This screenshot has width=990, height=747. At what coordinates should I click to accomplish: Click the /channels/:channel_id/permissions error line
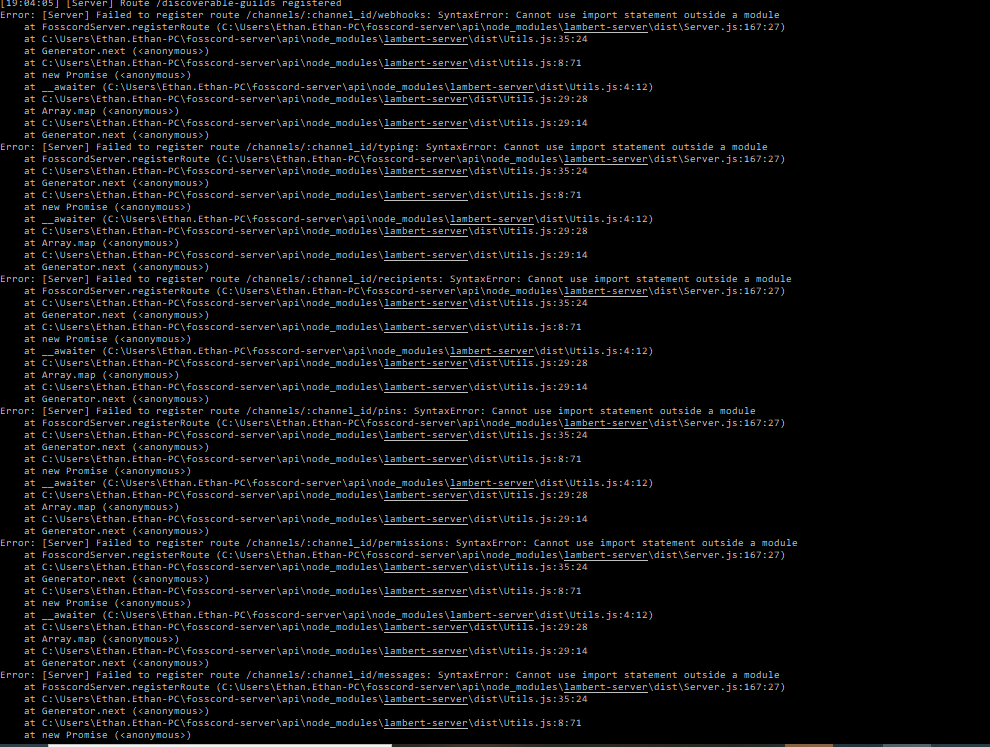click(398, 543)
